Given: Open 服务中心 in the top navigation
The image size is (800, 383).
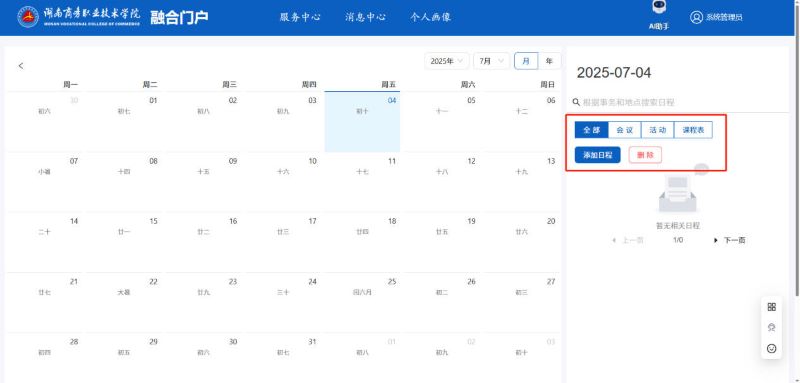Looking at the screenshot, I should coord(300,17).
